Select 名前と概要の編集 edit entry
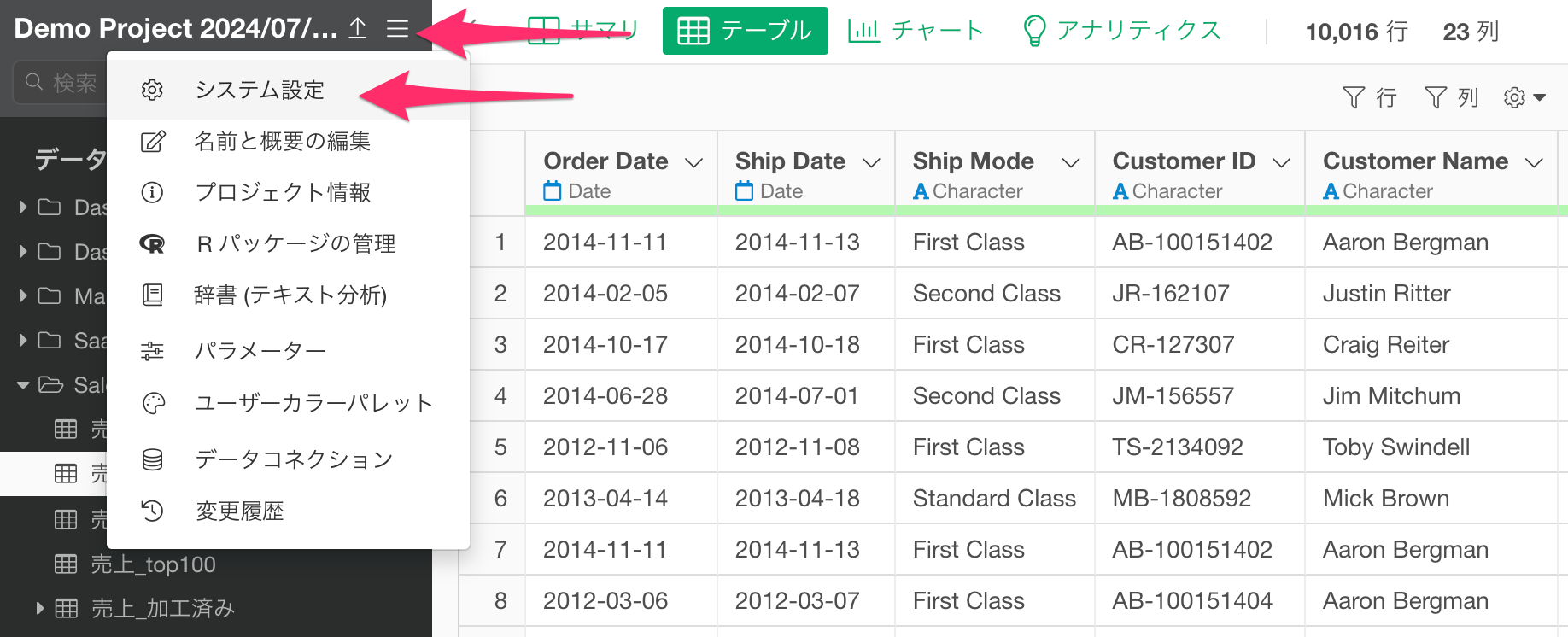Screen dimensions: 1568x637 pos(289,141)
